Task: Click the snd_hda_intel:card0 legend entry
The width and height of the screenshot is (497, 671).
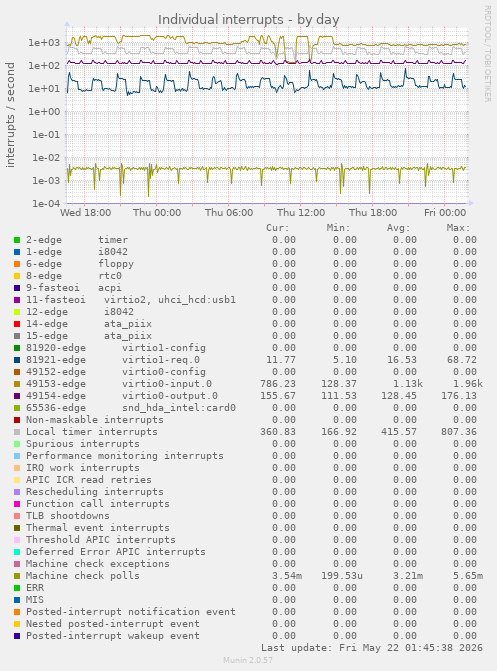Action: pos(179,408)
